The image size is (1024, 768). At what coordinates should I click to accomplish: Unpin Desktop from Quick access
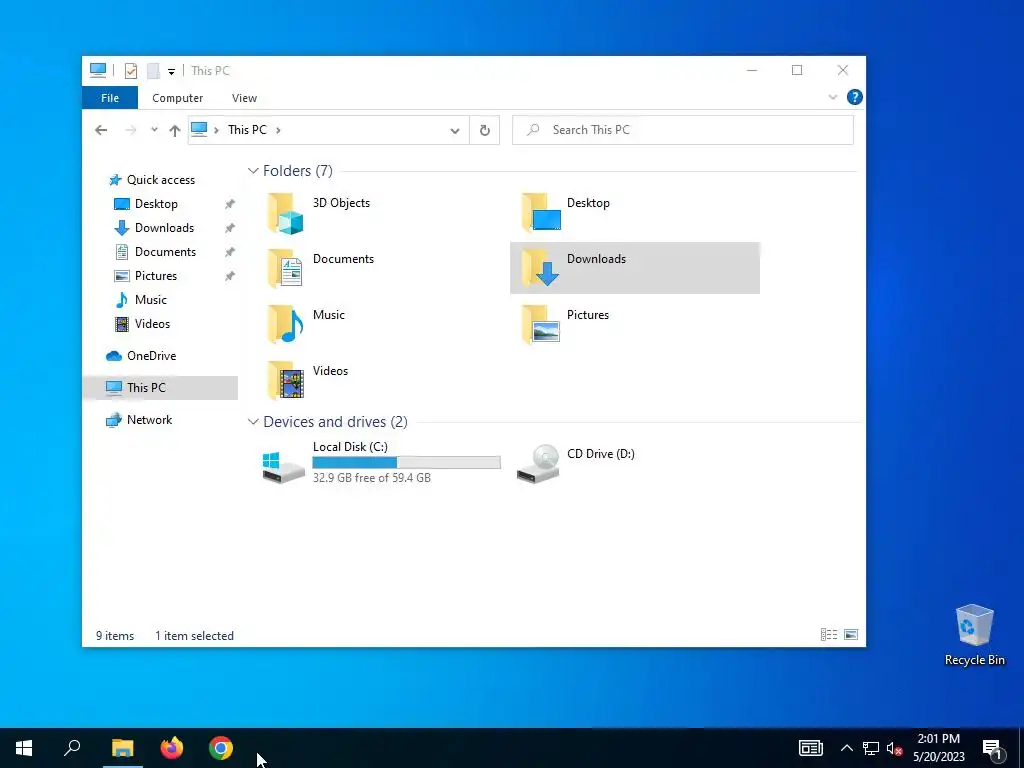[230, 204]
